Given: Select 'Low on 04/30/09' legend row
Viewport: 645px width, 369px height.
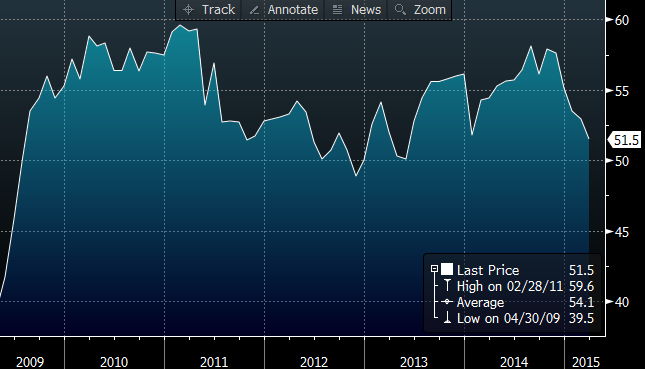Looking at the screenshot, I should pos(508,318).
